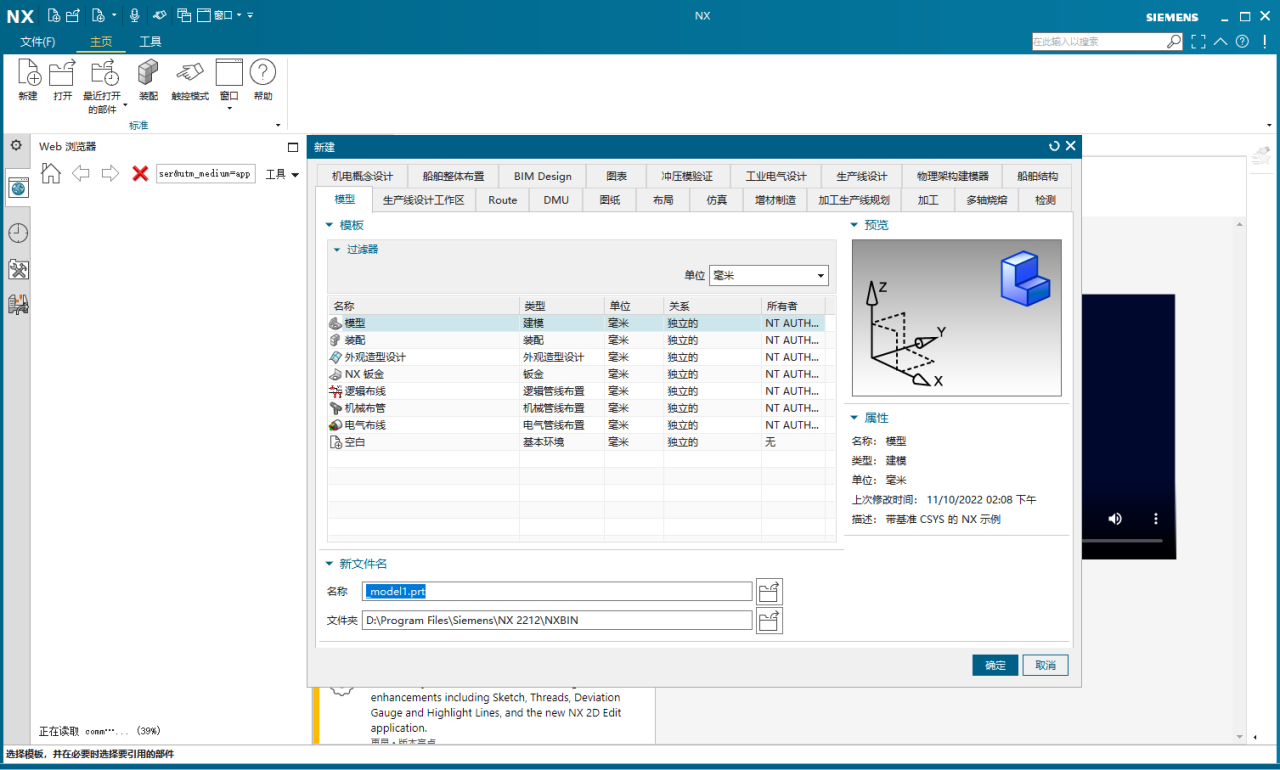Toggle 触控模式 in the ribbon
Image resolution: width=1280 pixels, height=770 pixels.
click(189, 80)
